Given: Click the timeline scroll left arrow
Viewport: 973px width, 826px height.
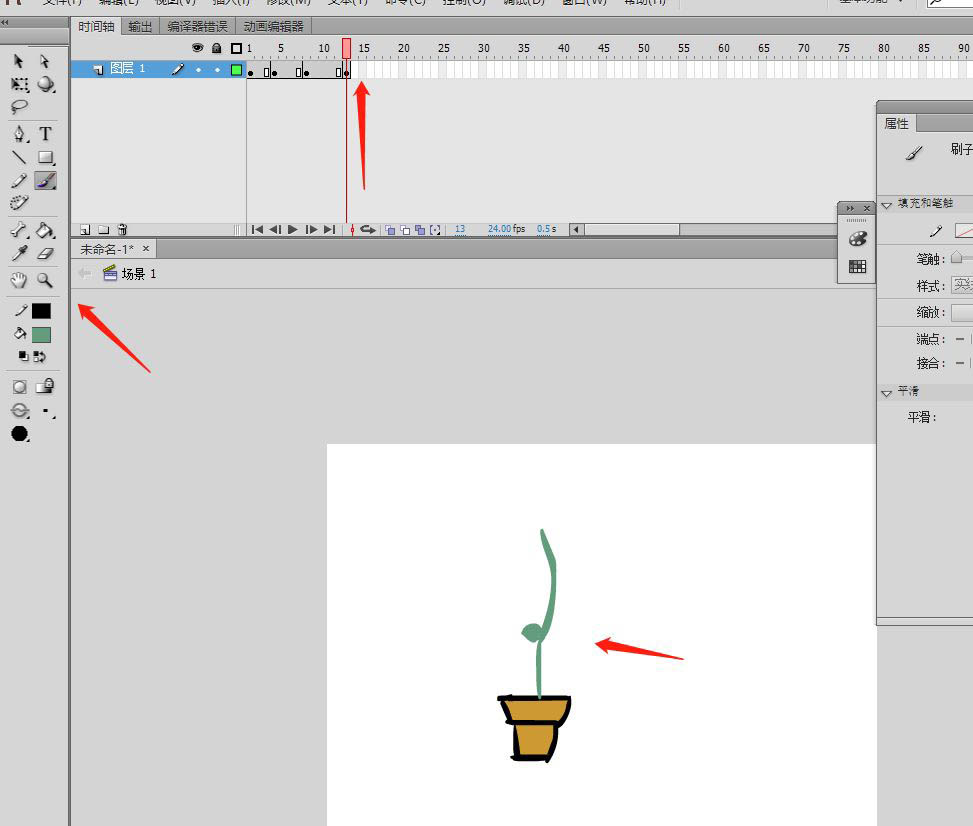Looking at the screenshot, I should tap(576, 230).
